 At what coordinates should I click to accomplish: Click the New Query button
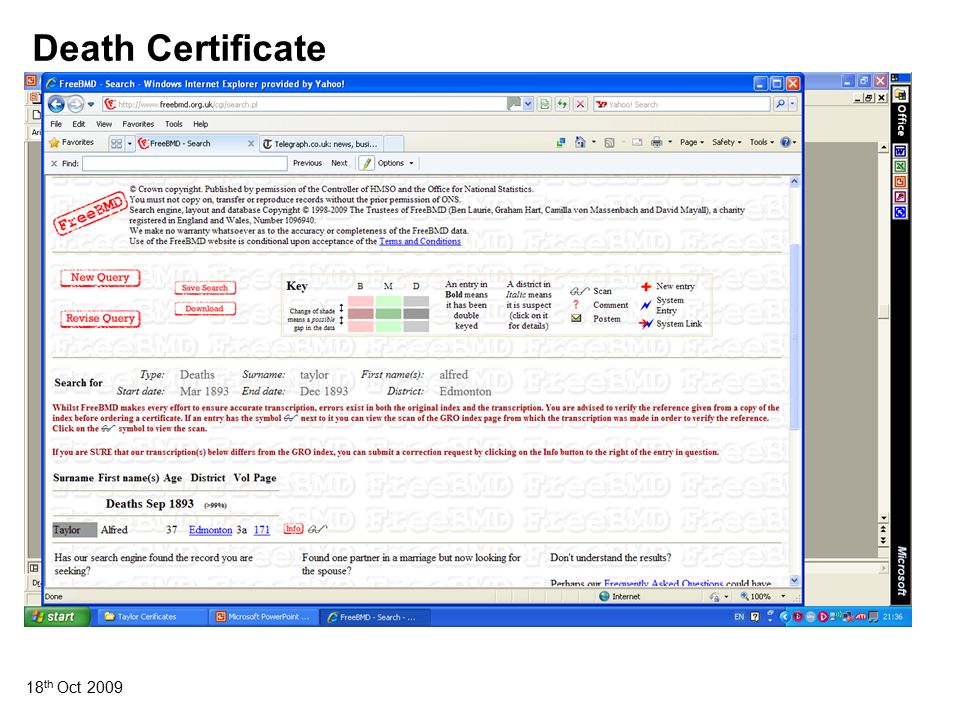point(100,278)
